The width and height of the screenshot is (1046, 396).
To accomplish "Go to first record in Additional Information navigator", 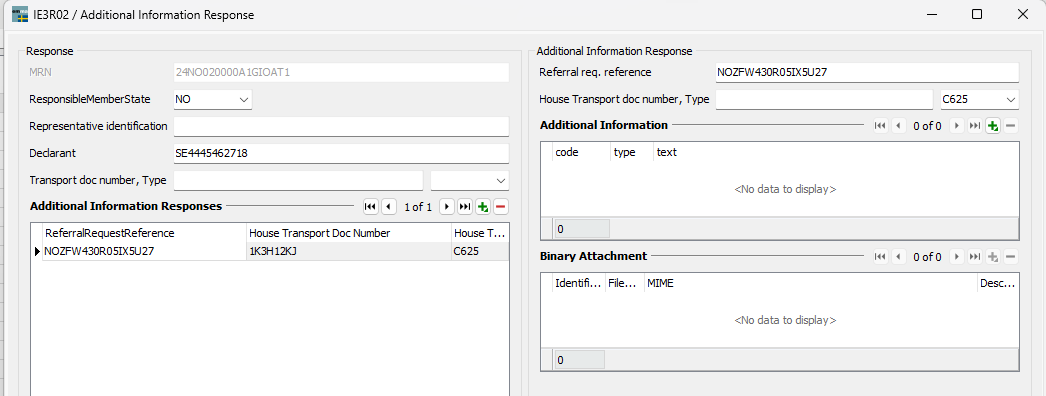I will 881,125.
